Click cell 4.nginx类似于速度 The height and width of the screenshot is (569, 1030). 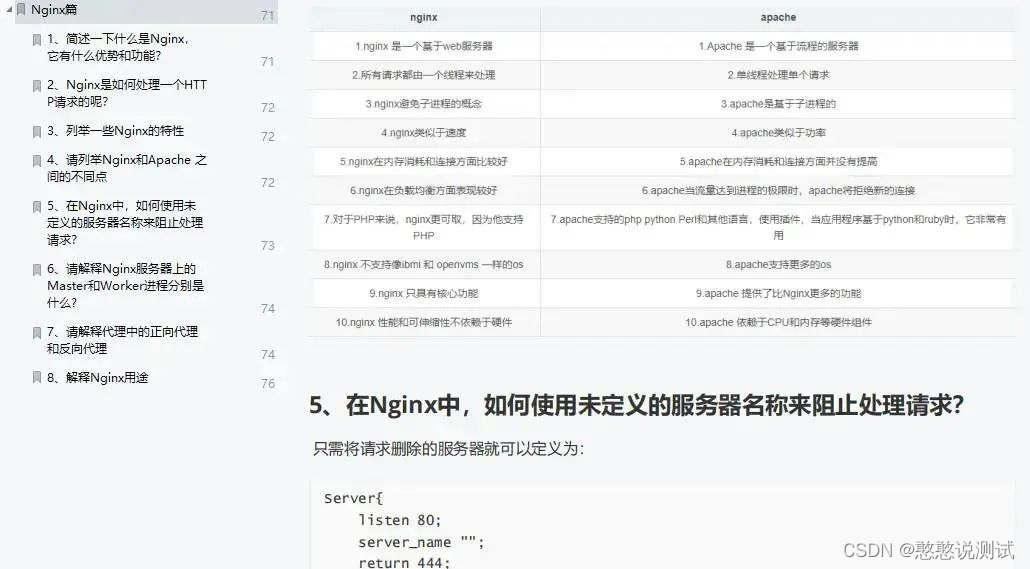pos(424,133)
